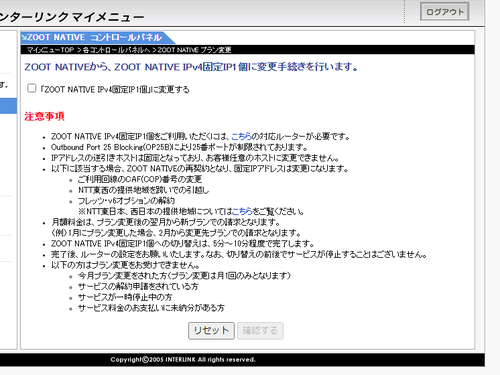Image resolution: width=500 pixels, height=375 pixels.
Task: Click the Copyright 2005 INTERLINK footer text
Action: [x=183, y=360]
